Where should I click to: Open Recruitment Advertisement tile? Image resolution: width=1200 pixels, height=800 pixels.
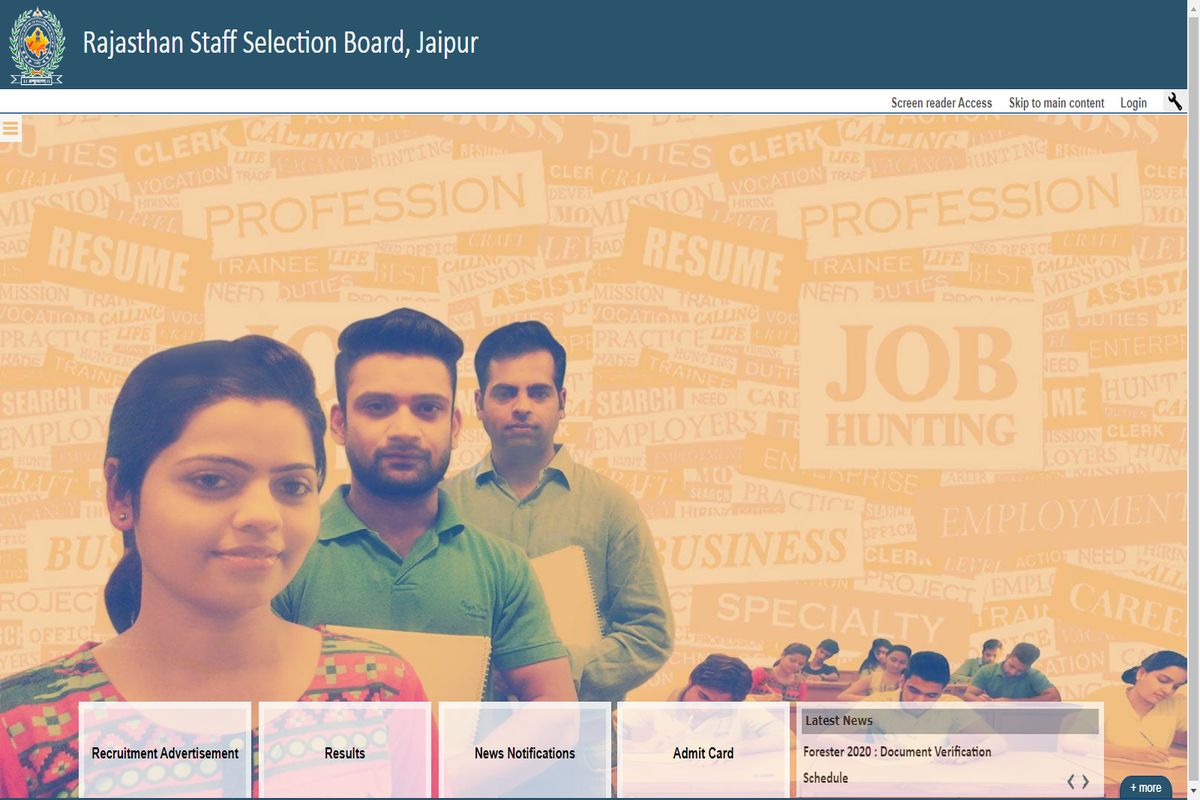[165, 752]
